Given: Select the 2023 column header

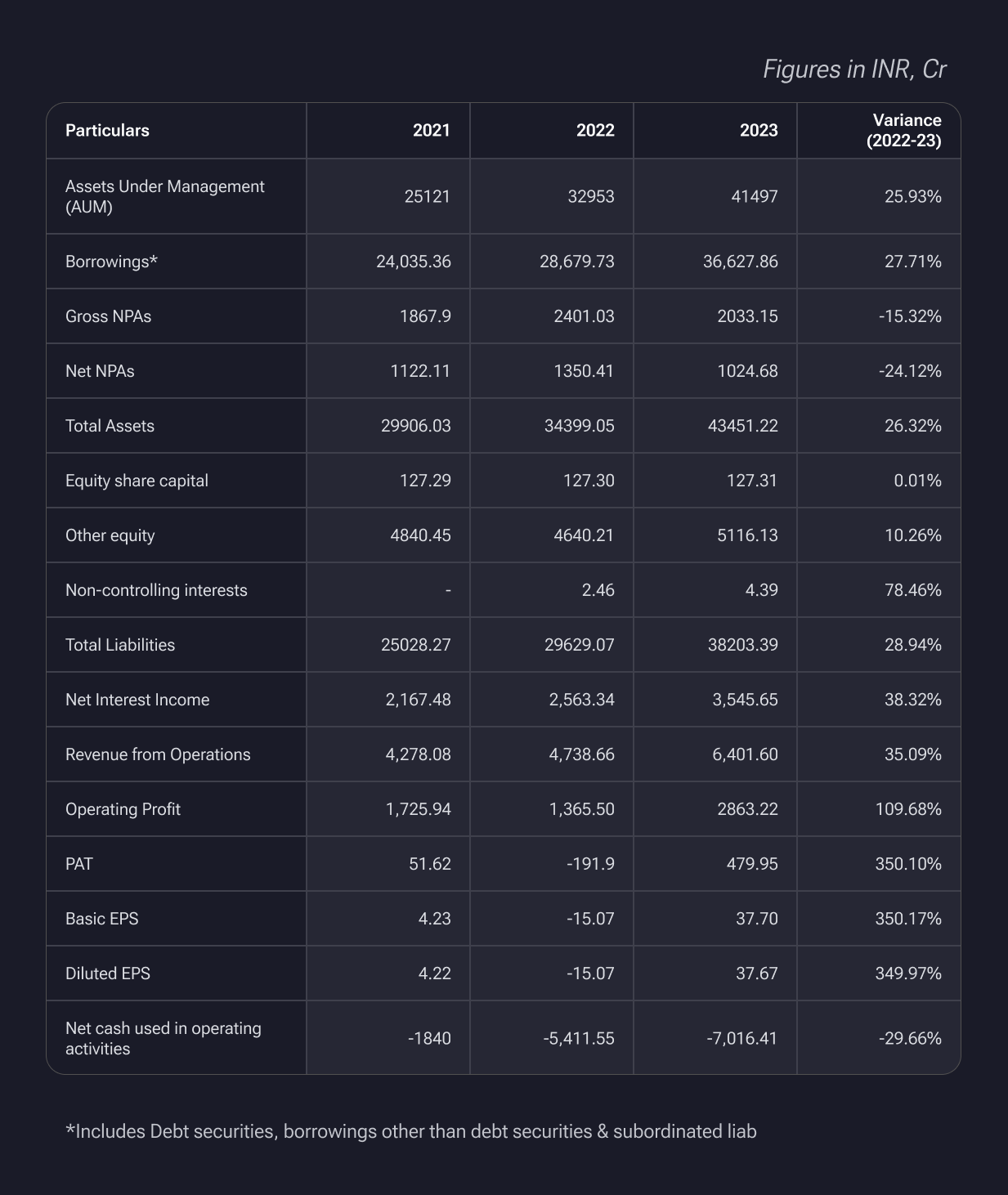Looking at the screenshot, I should coord(759,131).
